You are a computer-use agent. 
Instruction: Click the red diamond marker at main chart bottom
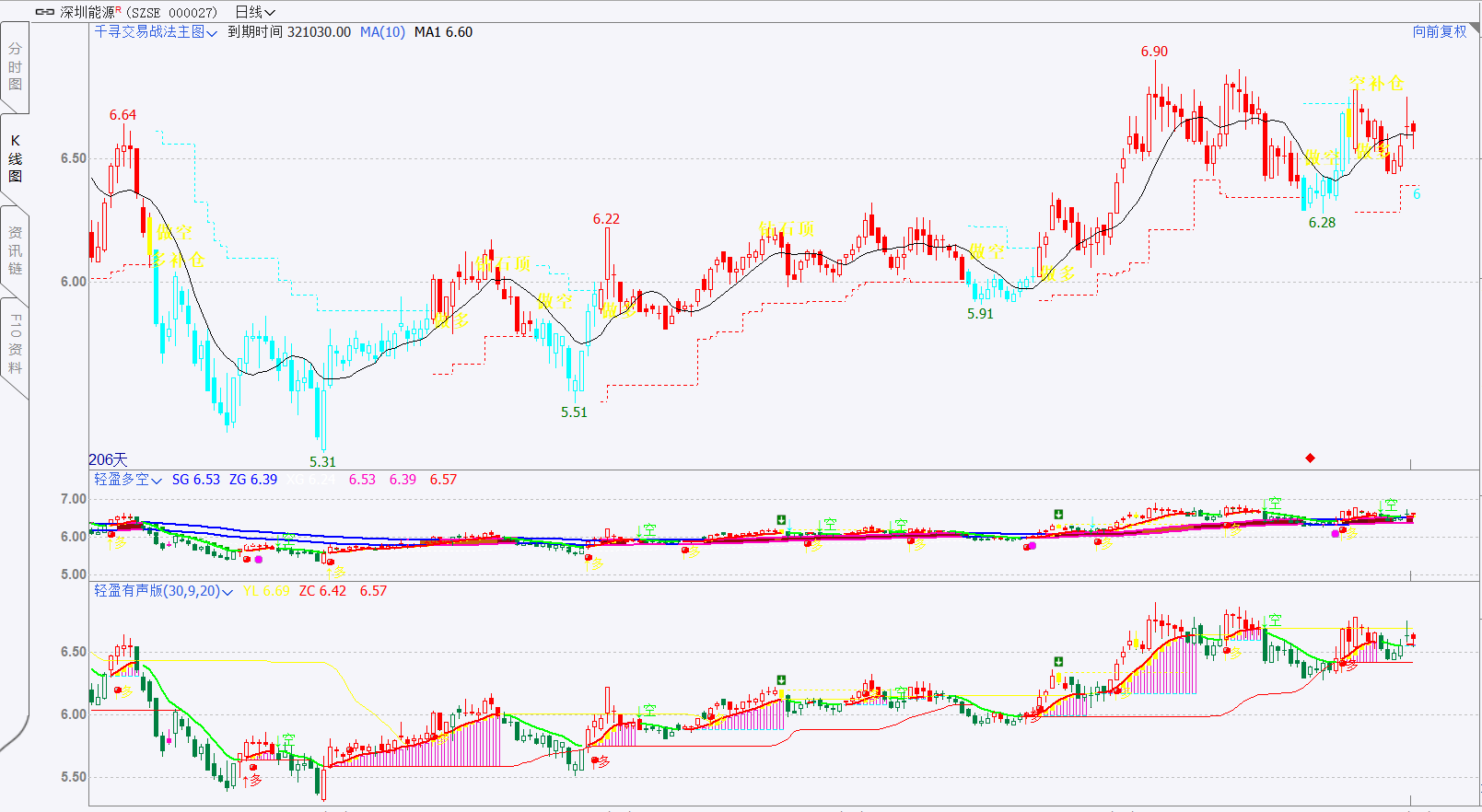(1310, 458)
